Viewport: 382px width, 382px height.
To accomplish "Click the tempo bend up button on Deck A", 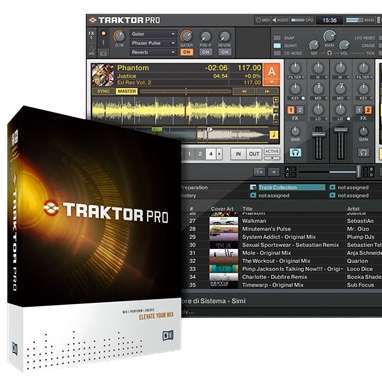I will click(267, 91).
